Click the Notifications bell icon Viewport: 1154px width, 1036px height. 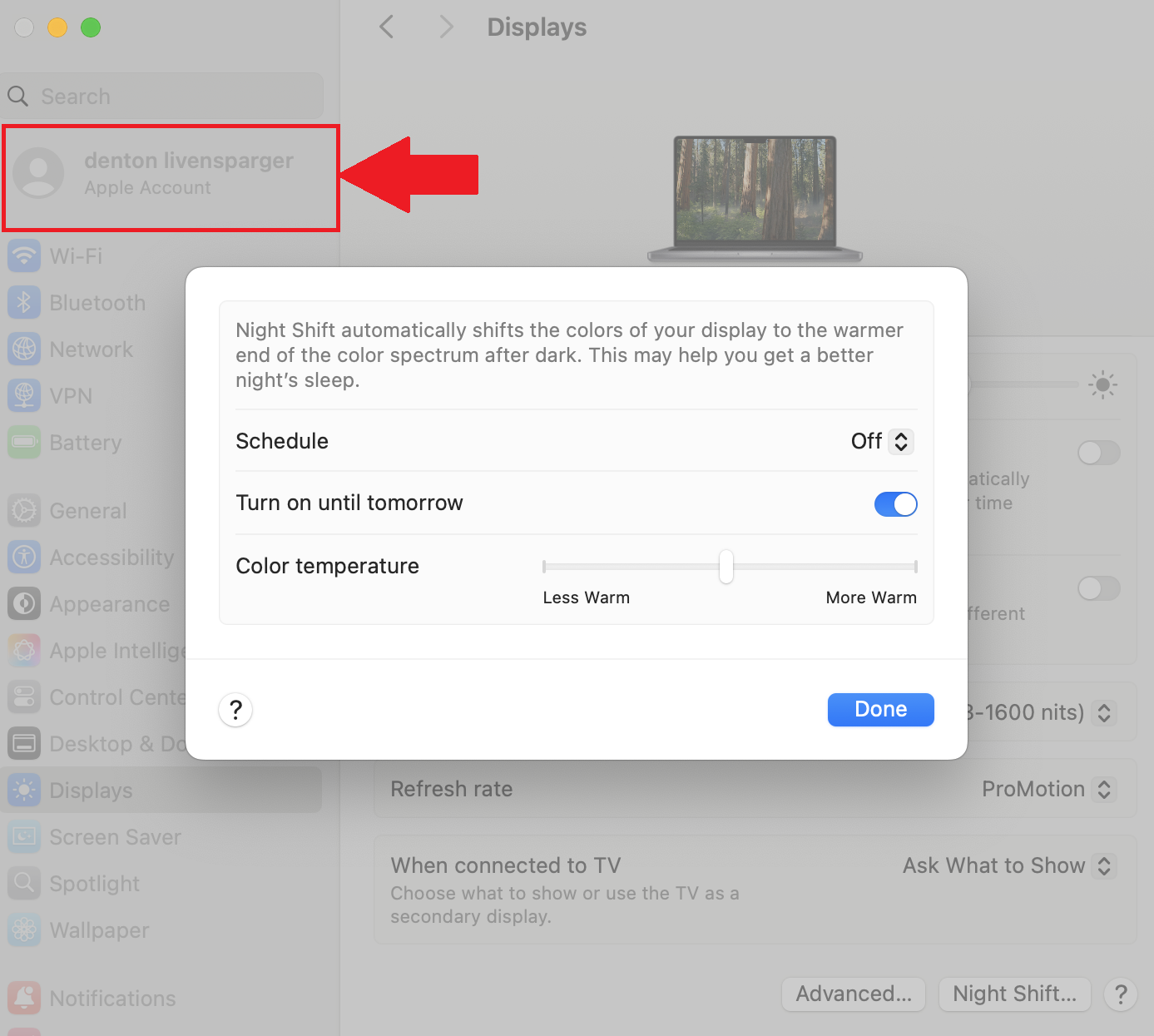point(24,998)
